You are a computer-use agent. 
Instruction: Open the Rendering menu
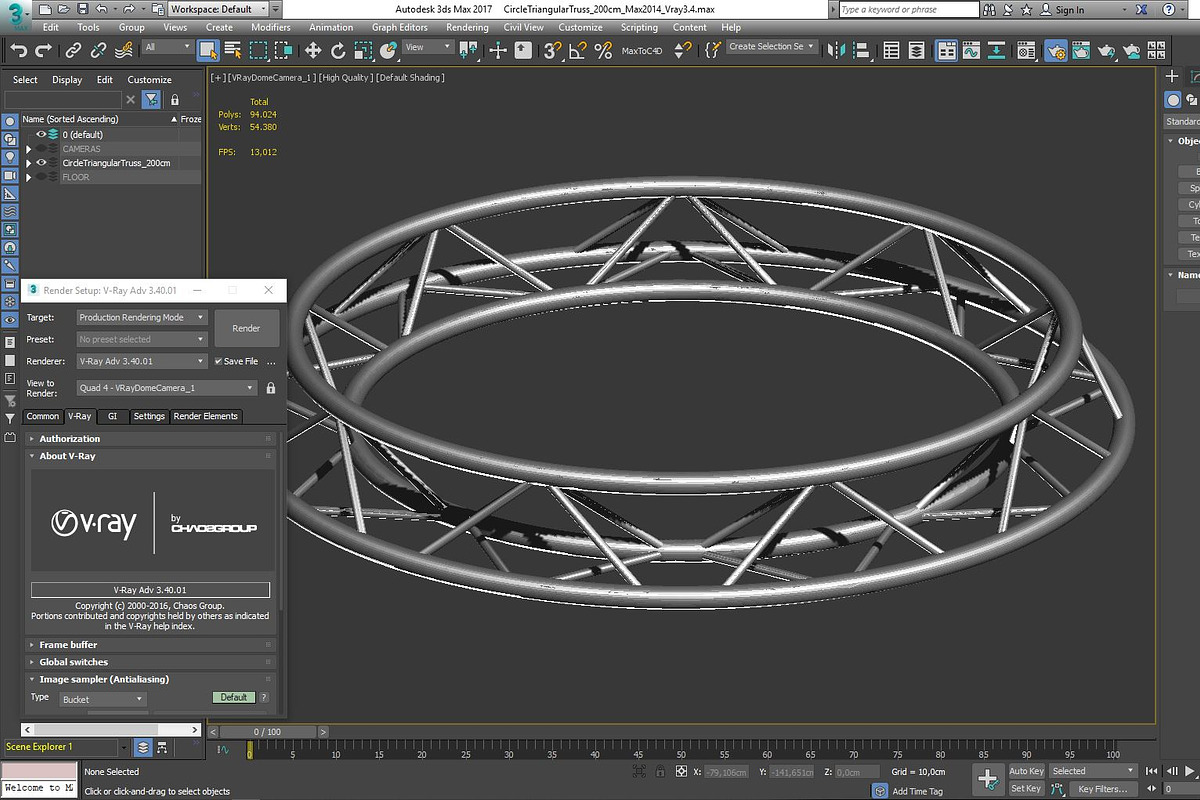[467, 27]
